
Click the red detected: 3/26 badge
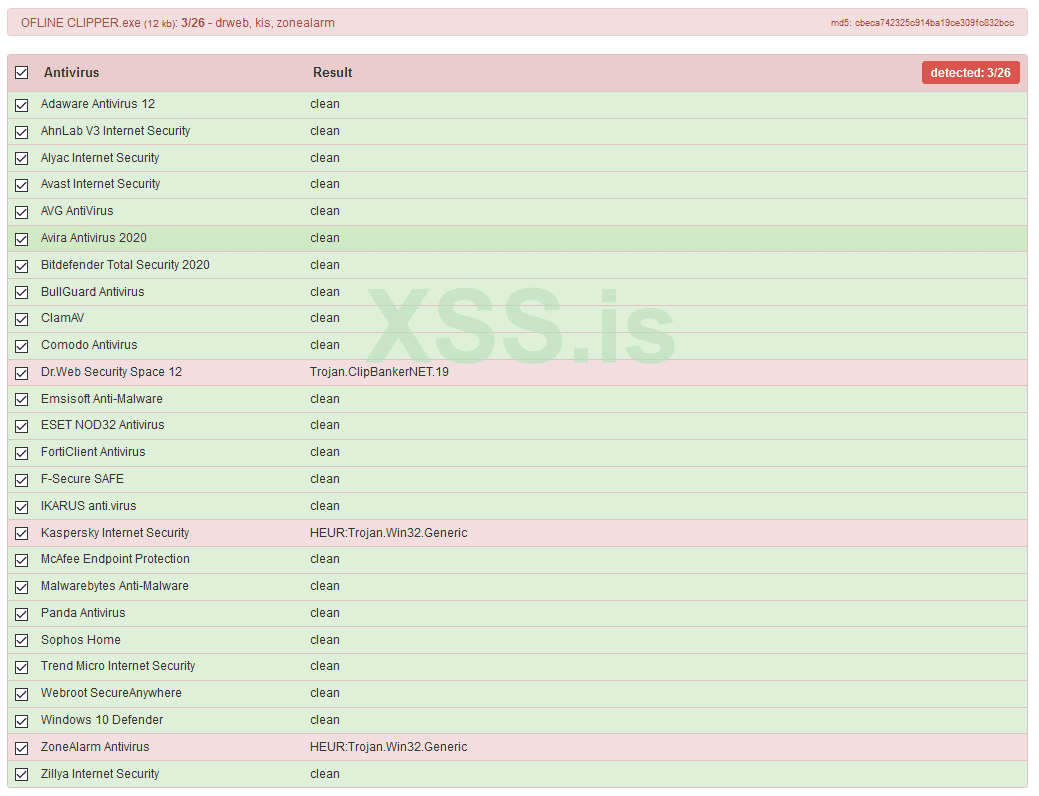tap(970, 73)
